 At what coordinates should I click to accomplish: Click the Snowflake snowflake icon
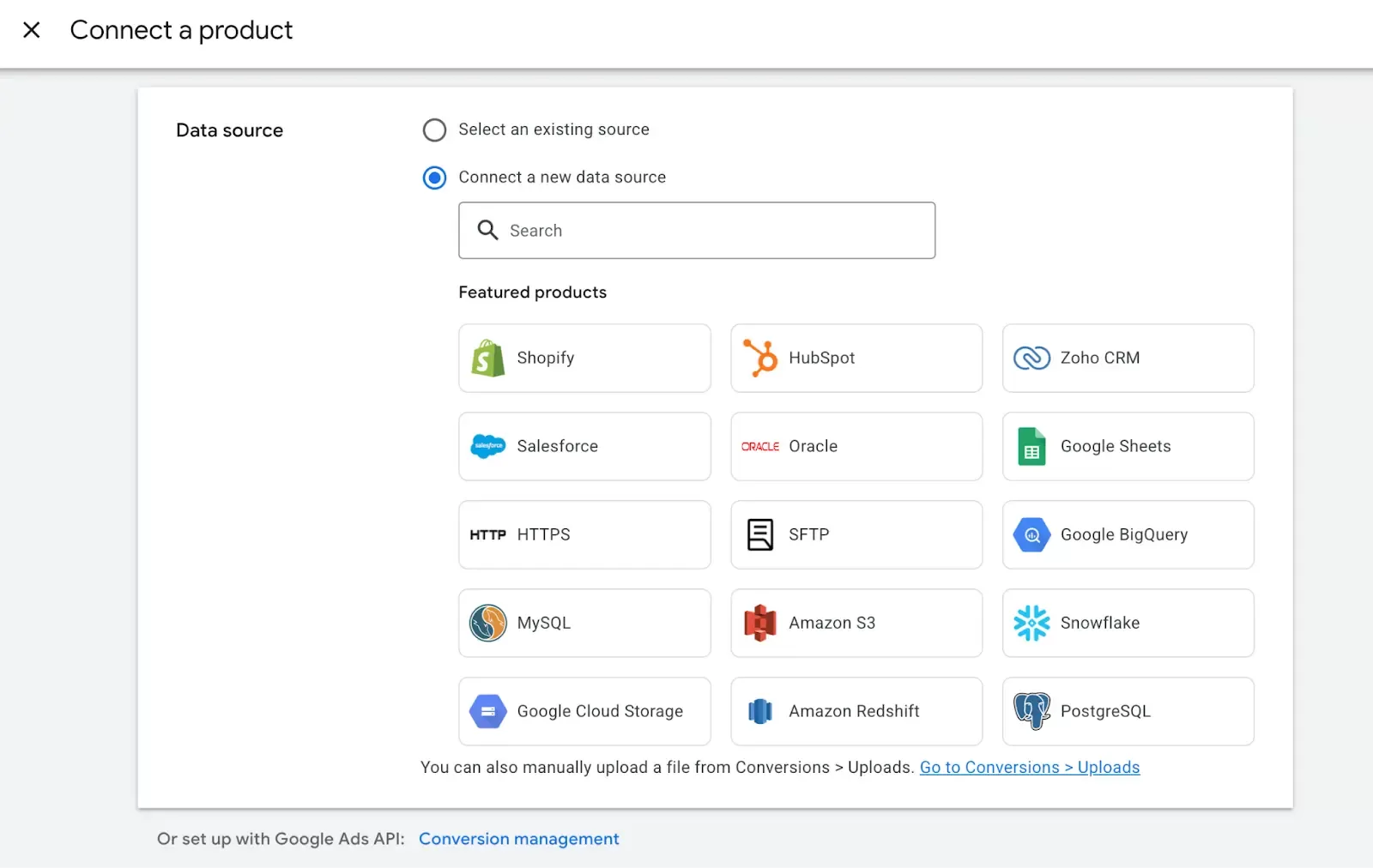point(1031,623)
